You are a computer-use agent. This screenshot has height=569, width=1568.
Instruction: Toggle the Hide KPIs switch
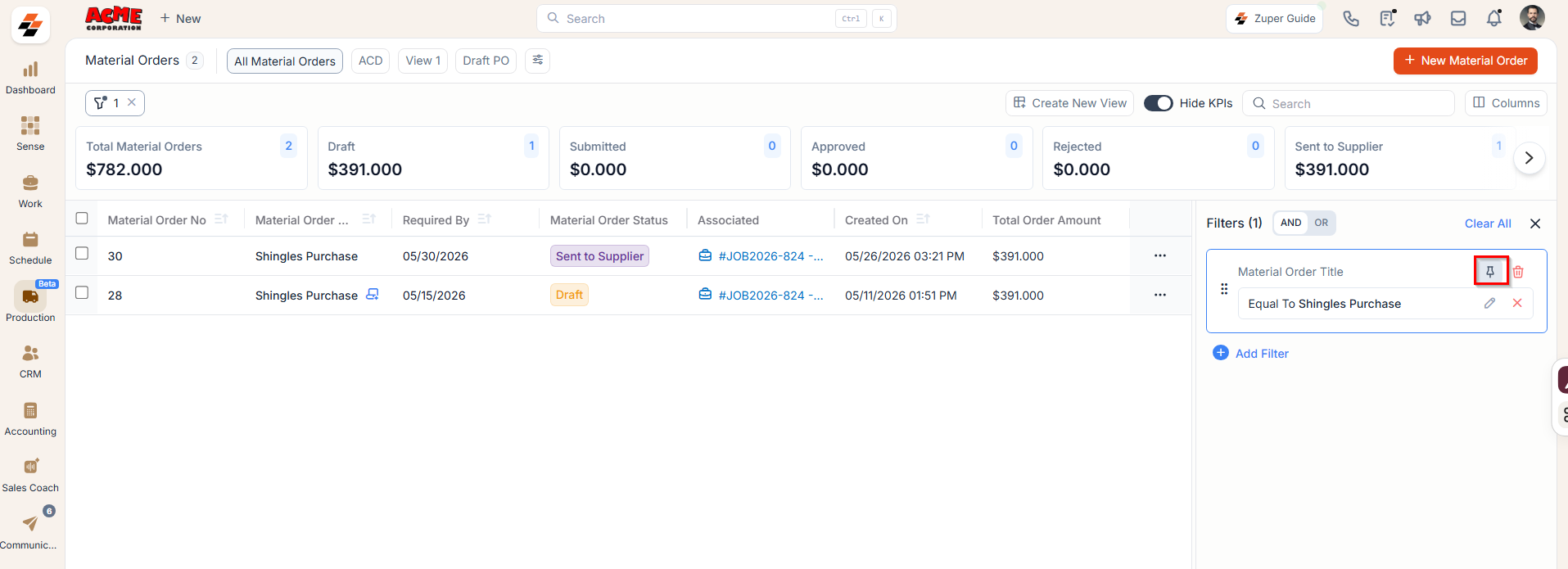pos(1158,103)
